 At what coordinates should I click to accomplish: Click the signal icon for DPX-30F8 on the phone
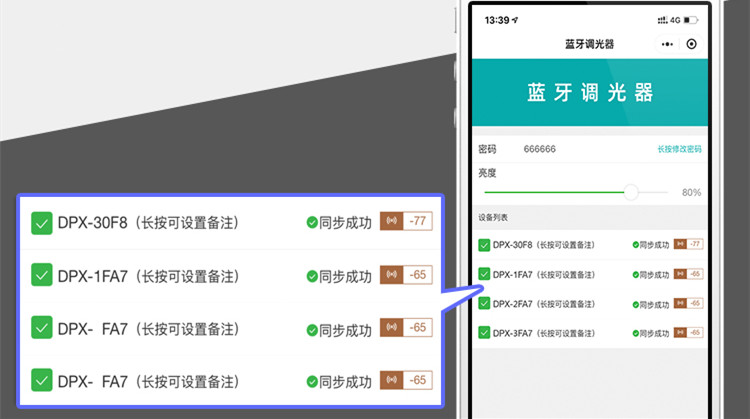(x=681, y=244)
